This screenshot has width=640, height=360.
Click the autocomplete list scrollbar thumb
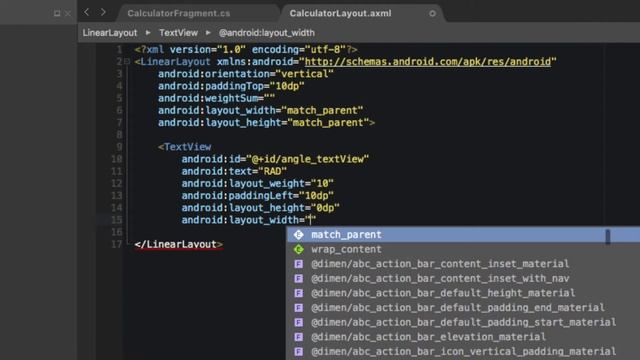click(608, 237)
